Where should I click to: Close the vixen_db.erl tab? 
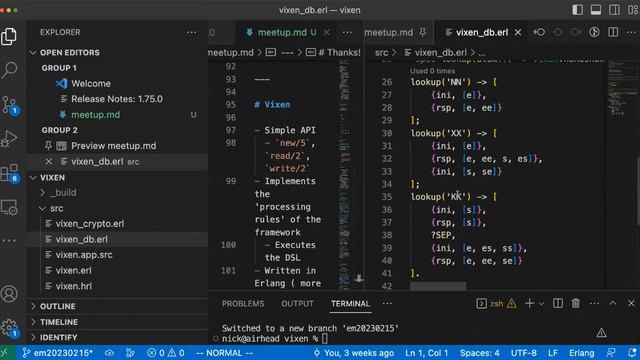point(518,32)
